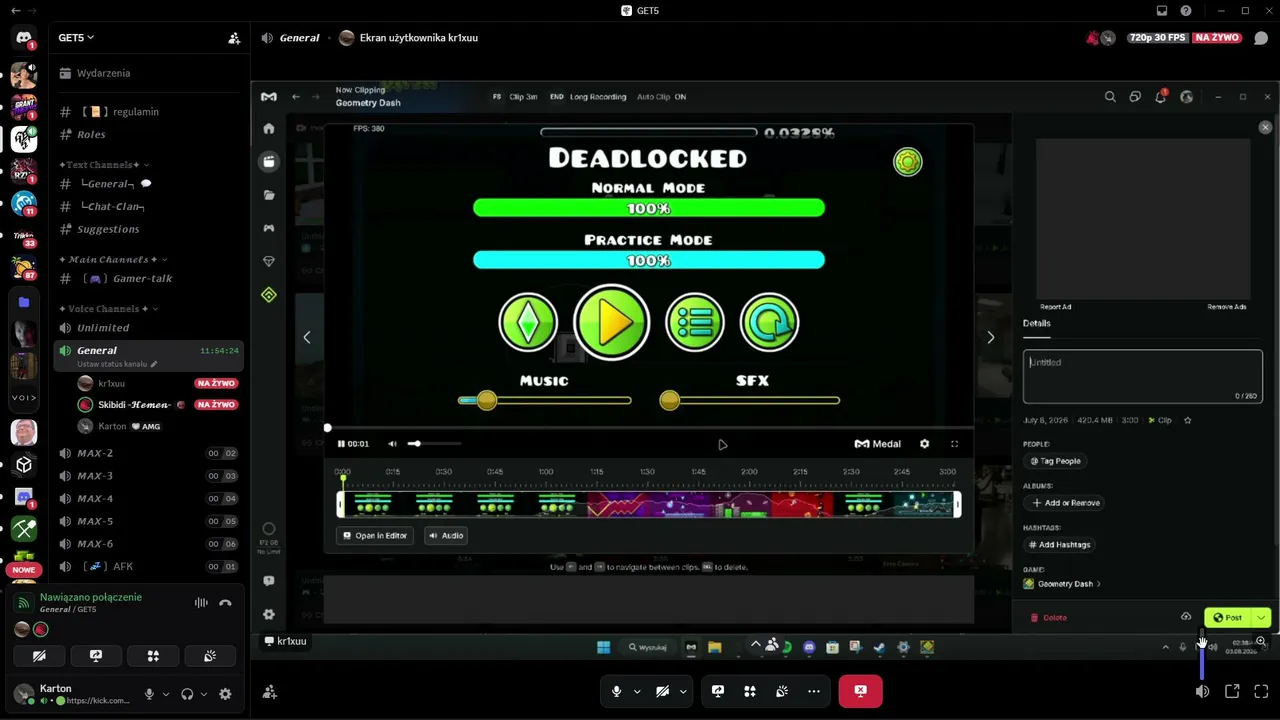This screenshot has height=720, width=1280.
Task: Open the GET5 server dropdown menu
Action: 76,38
